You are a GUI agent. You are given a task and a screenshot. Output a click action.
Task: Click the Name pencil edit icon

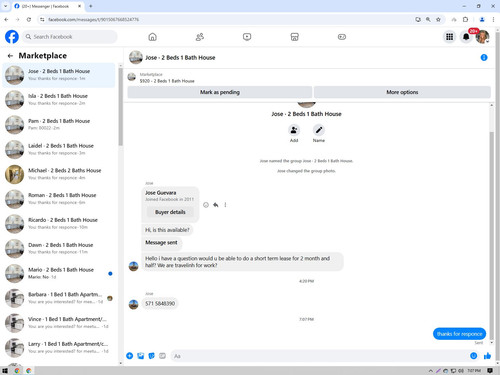(319, 130)
